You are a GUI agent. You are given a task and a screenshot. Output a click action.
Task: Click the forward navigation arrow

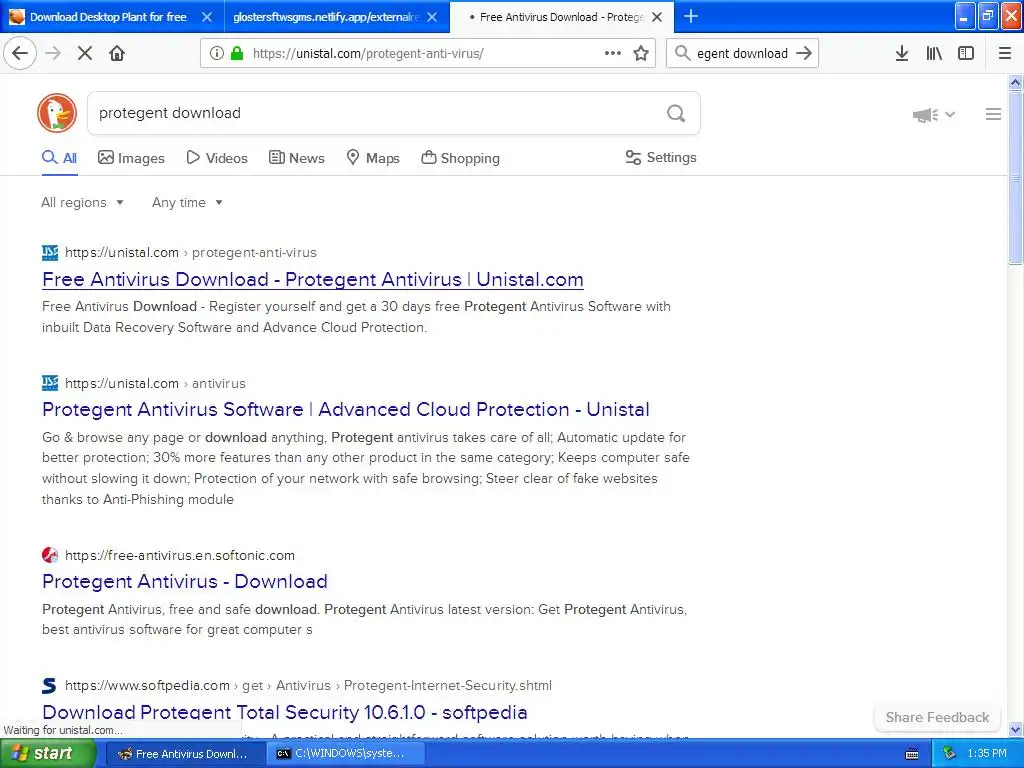(53, 53)
